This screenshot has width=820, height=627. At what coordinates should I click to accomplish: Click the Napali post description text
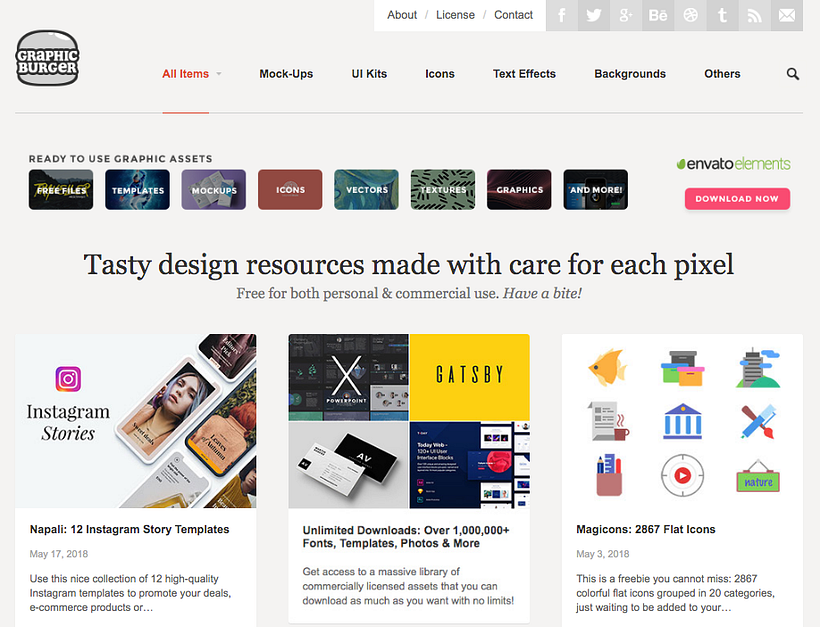(x=130, y=593)
